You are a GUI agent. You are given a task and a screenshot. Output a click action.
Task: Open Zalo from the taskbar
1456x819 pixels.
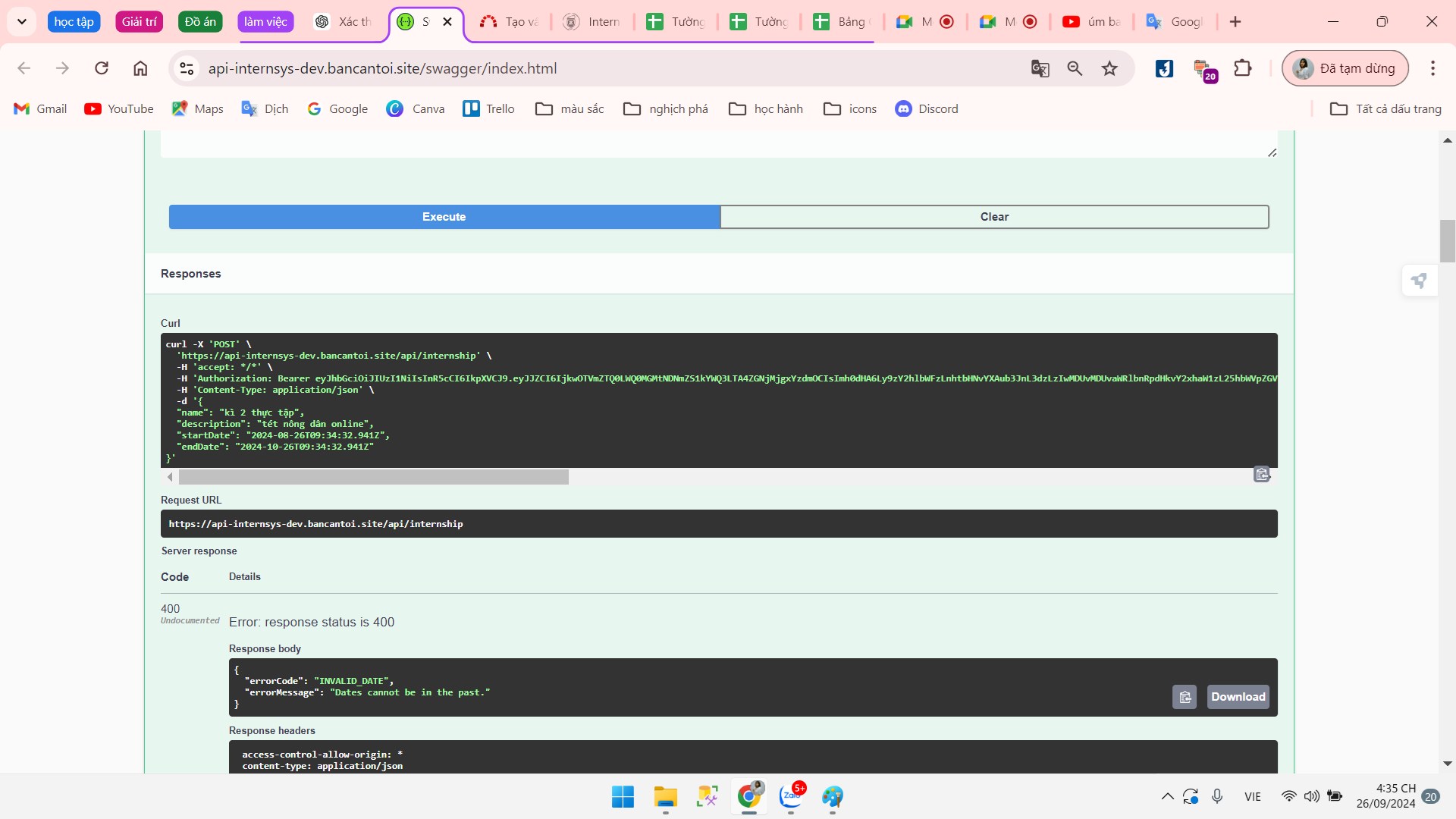click(791, 796)
